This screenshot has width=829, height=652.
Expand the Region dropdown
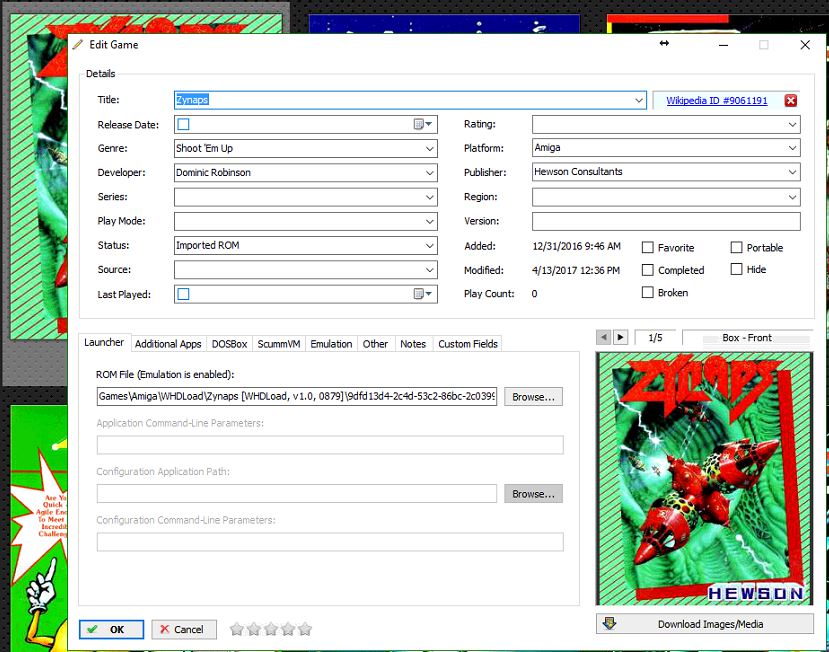point(793,197)
